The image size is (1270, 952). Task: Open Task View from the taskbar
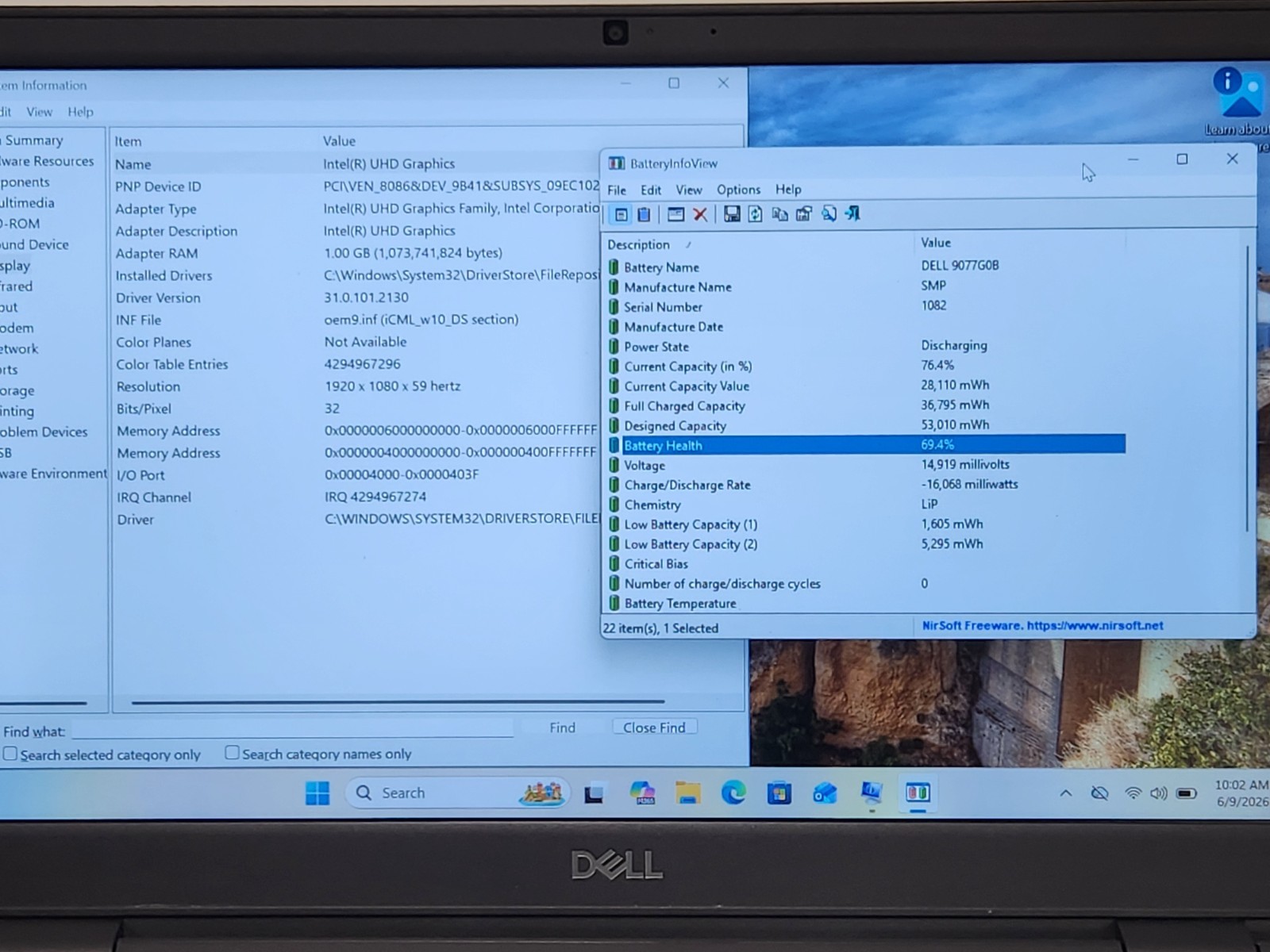(x=594, y=793)
